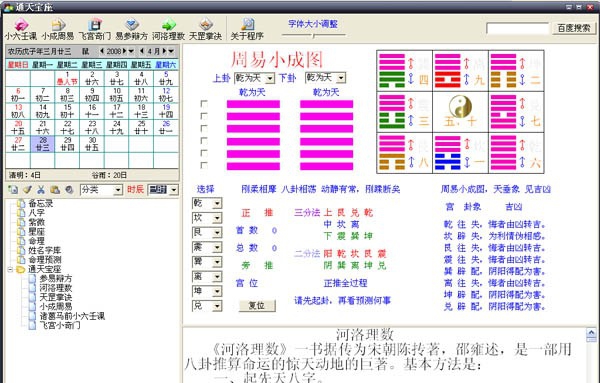This screenshot has width=600, height=383.
Task: Show the 关于程序 about dialog
Action: point(247,29)
